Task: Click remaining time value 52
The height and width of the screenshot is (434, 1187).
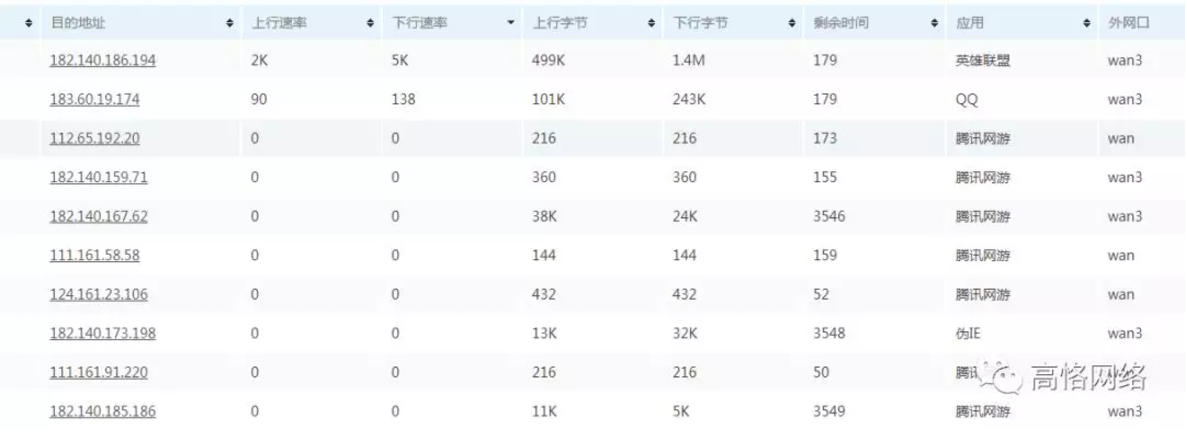Action: [821, 295]
